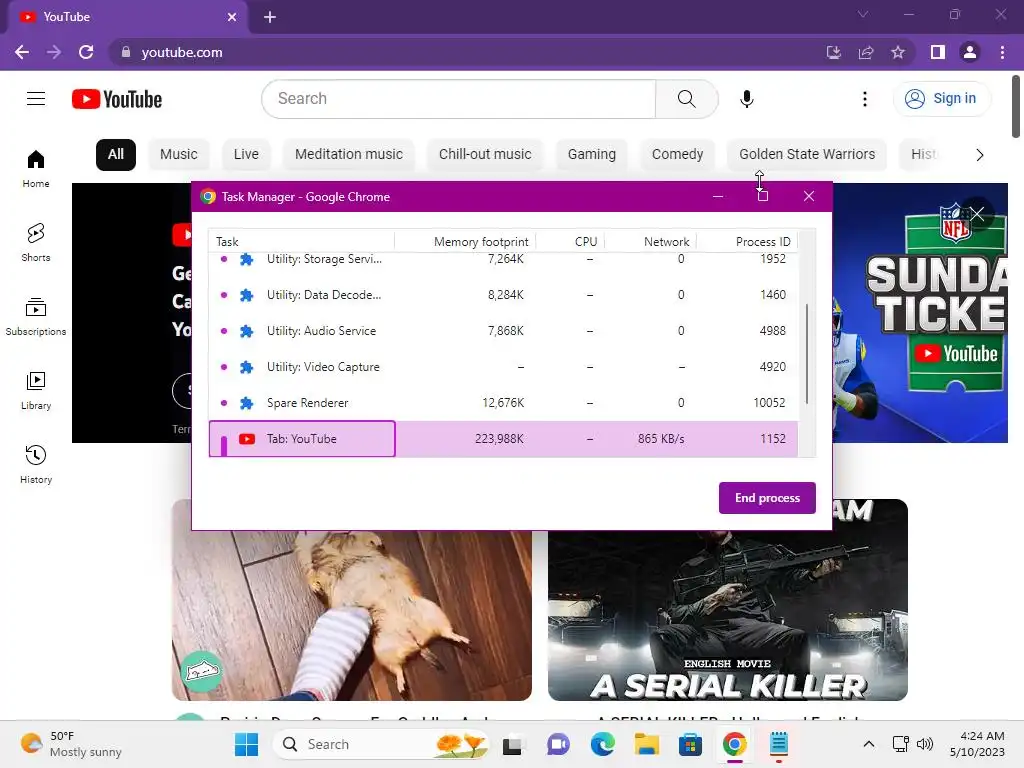Viewport: 1024px width, 768px height.
Task: Select the Meditation music chip
Action: click(349, 155)
